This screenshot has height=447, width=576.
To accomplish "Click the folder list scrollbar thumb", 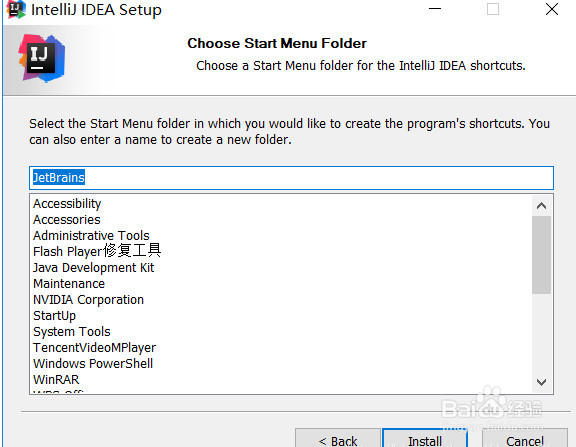I will pos(541,255).
